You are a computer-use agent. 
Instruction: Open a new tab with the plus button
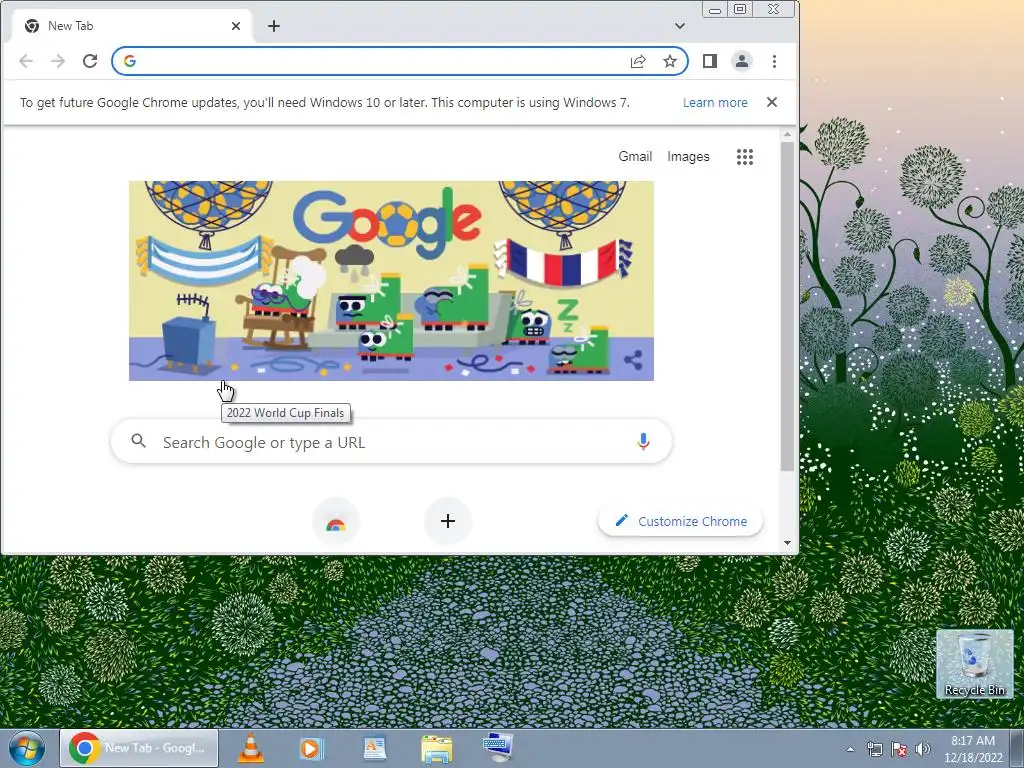(274, 26)
